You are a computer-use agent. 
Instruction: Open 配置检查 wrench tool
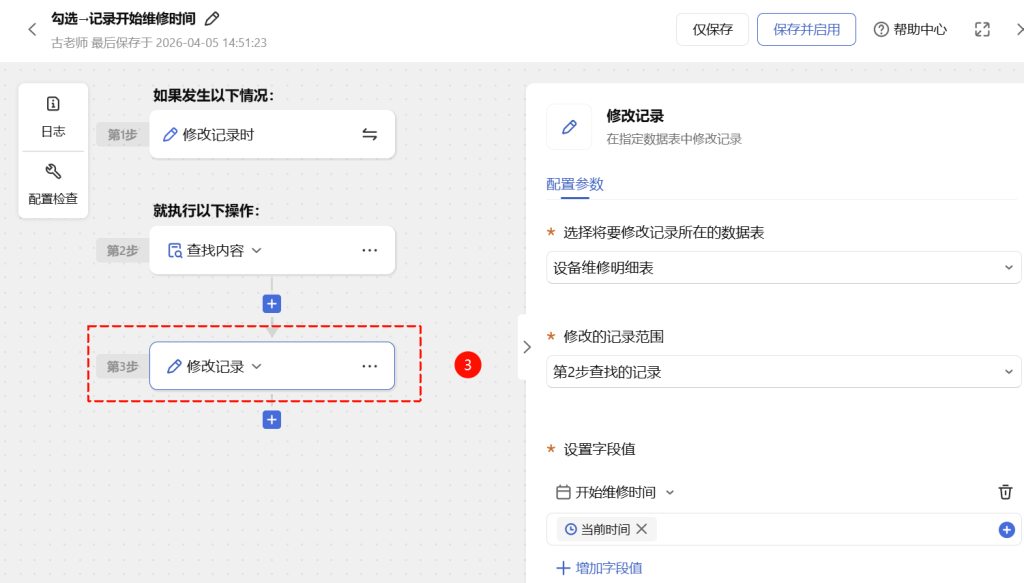[53, 185]
